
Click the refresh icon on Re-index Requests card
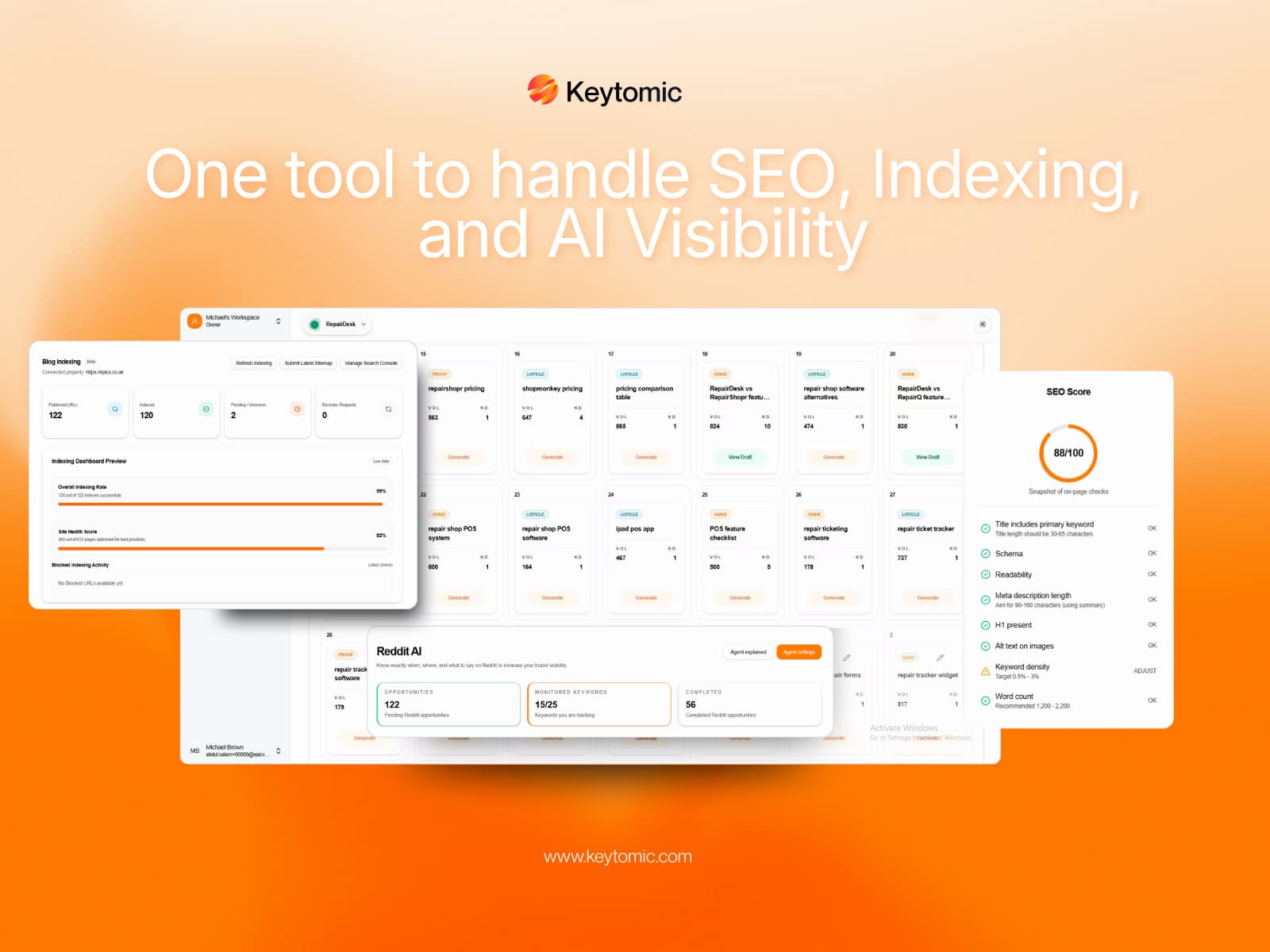pos(388,409)
